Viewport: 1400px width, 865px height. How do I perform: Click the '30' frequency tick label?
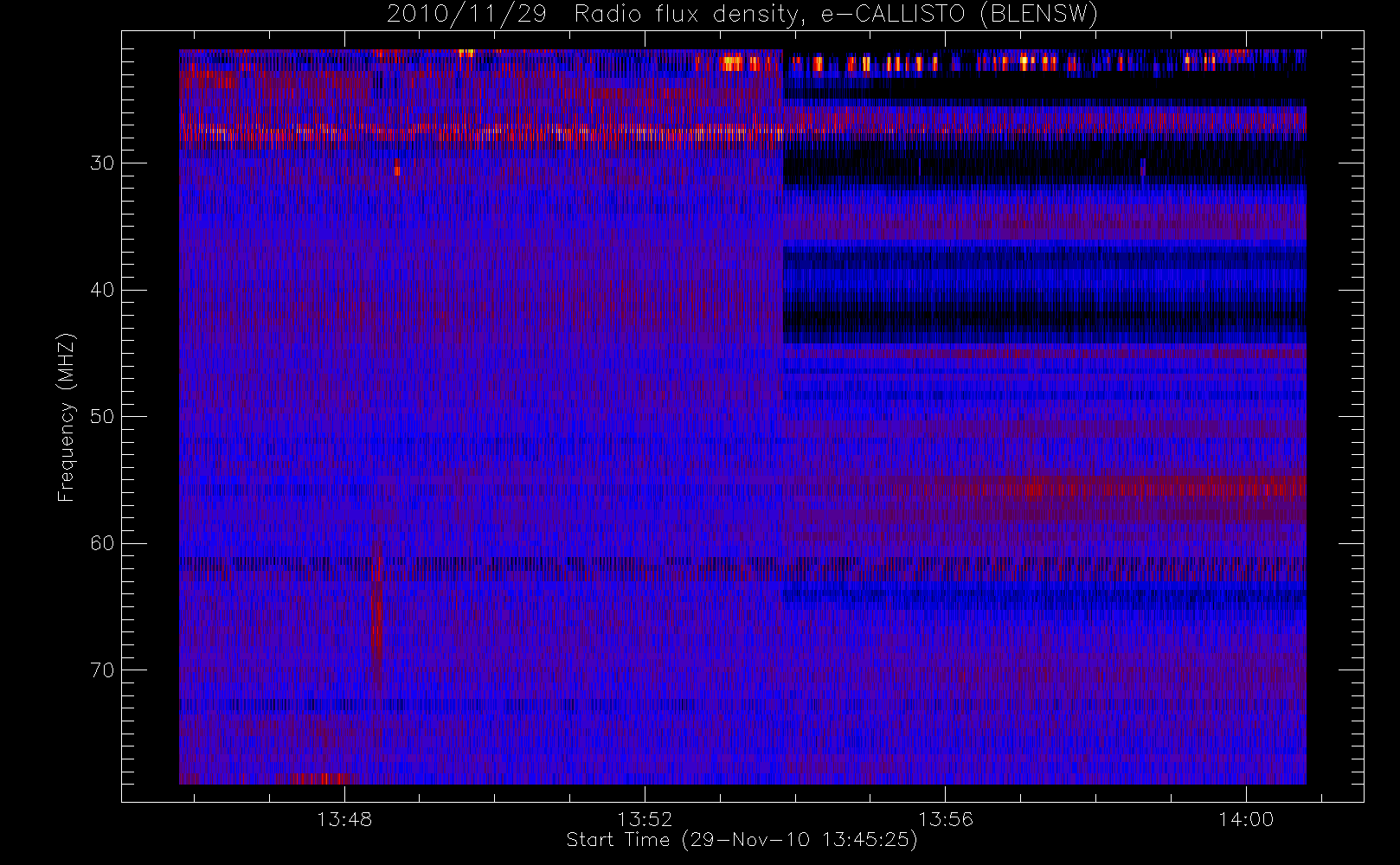click(x=102, y=163)
